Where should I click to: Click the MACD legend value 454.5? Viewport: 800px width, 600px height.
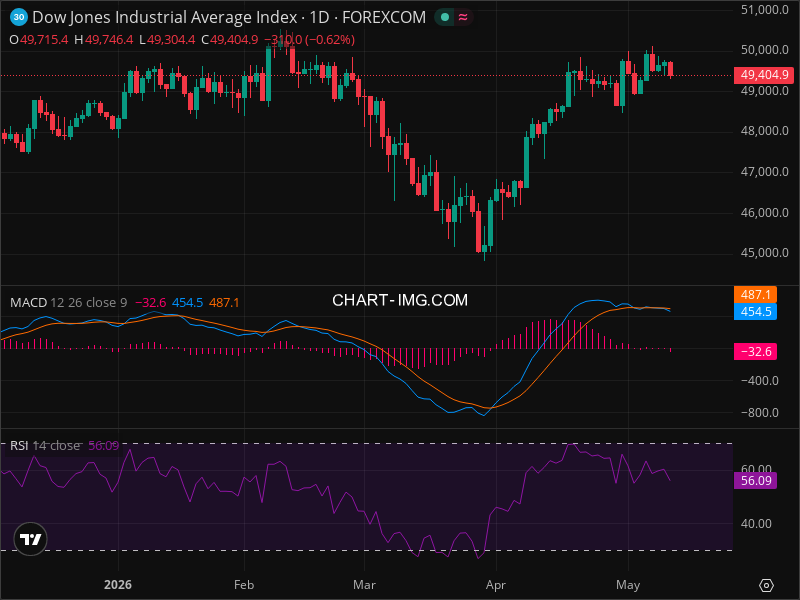(187, 303)
